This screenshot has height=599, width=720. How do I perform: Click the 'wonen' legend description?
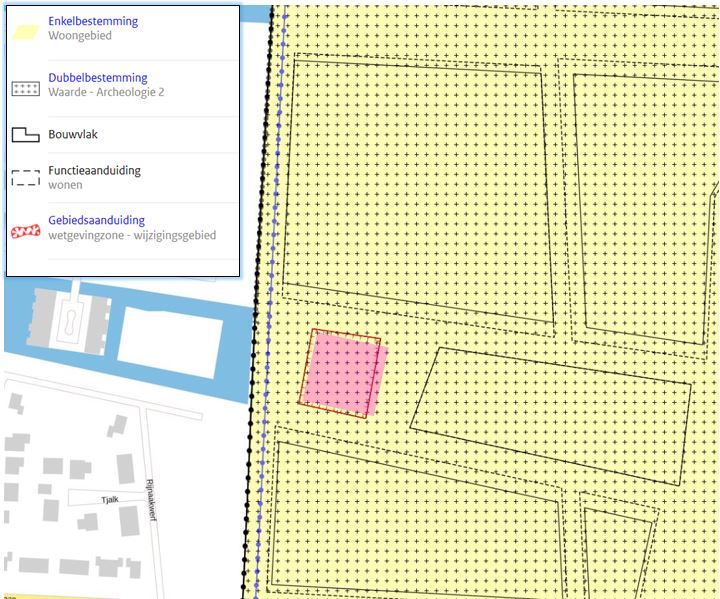(x=65, y=185)
